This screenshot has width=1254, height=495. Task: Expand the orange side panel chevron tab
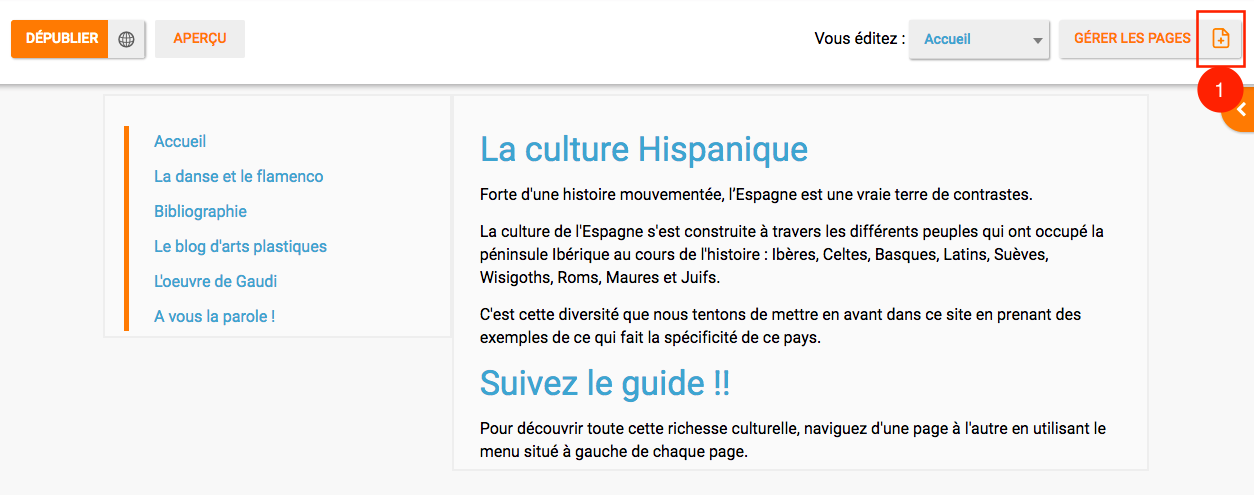click(x=1240, y=110)
